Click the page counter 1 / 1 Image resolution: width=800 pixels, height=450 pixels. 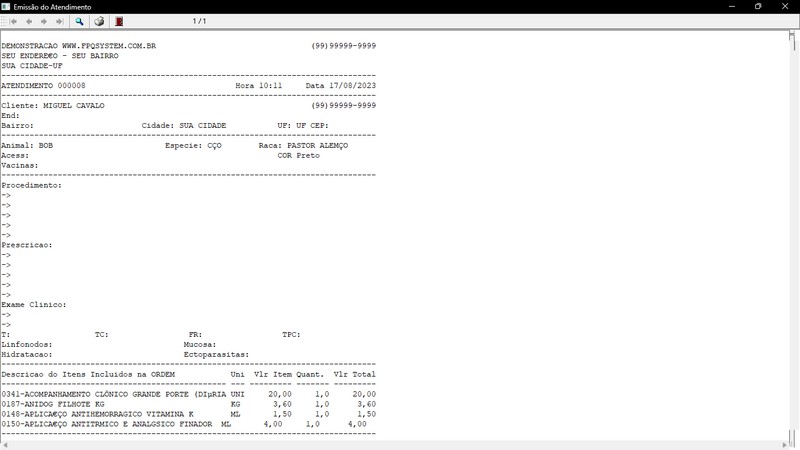tap(199, 21)
